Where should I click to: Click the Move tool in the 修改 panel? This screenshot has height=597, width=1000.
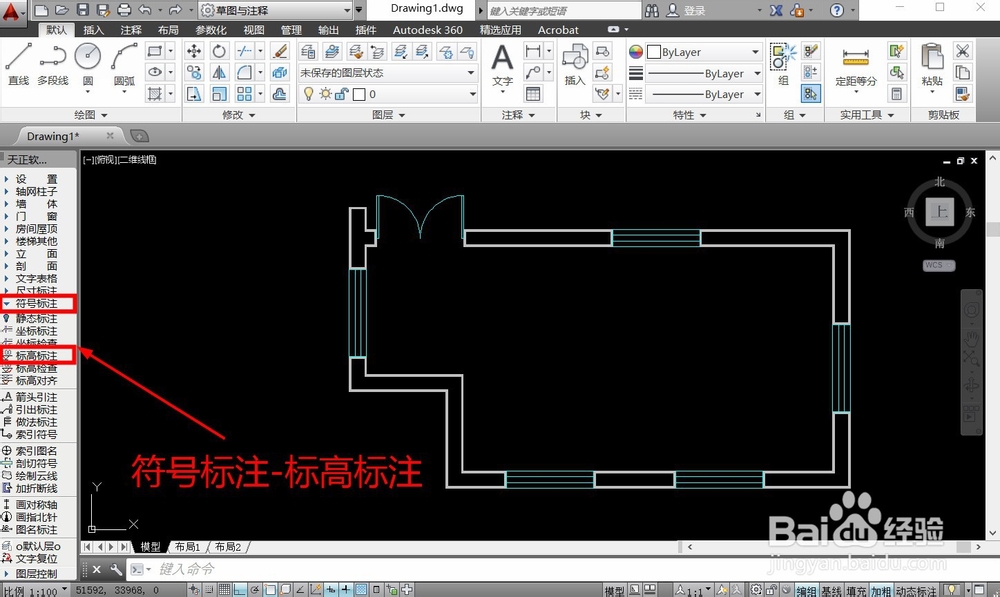(x=195, y=51)
